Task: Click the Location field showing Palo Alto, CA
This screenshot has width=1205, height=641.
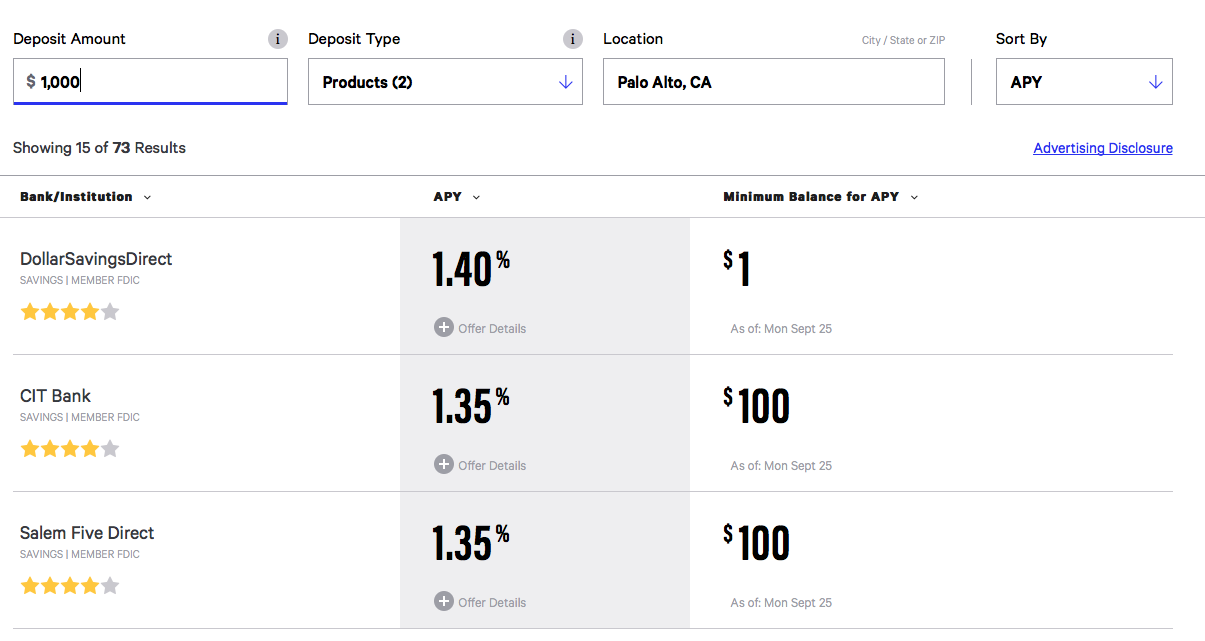Action: click(774, 82)
